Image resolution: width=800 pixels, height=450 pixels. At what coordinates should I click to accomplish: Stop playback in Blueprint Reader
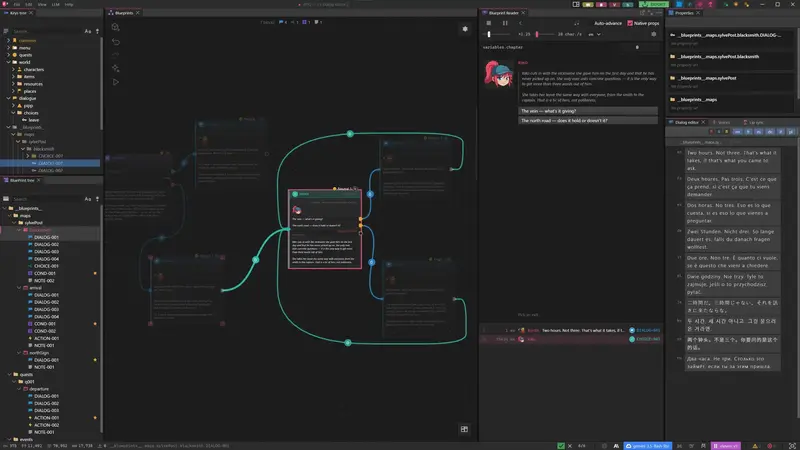(x=489, y=23)
